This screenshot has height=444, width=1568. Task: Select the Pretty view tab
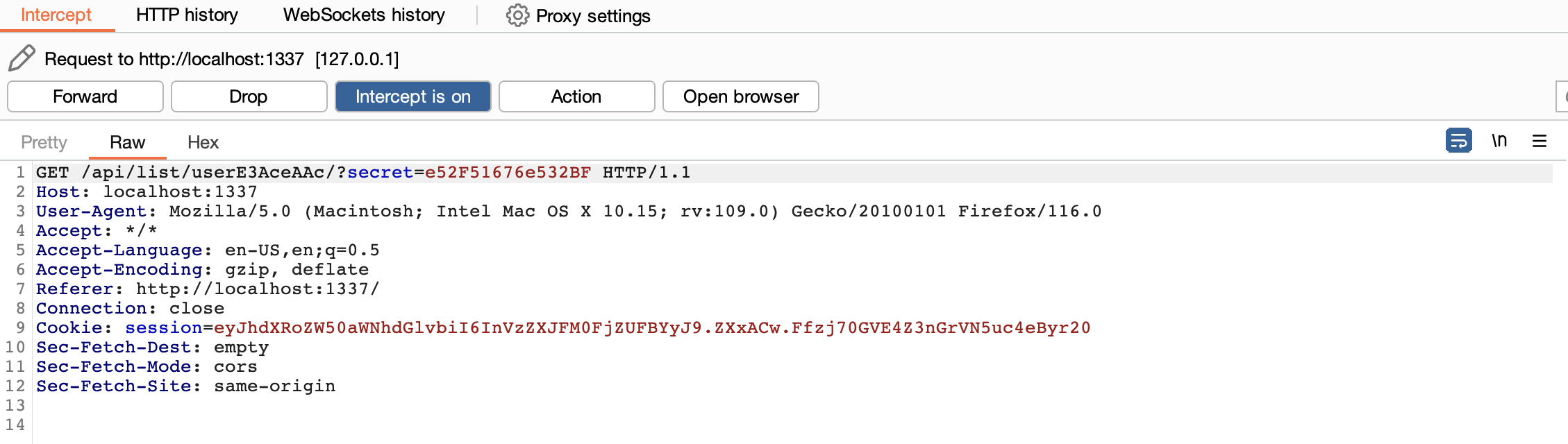coord(44,142)
